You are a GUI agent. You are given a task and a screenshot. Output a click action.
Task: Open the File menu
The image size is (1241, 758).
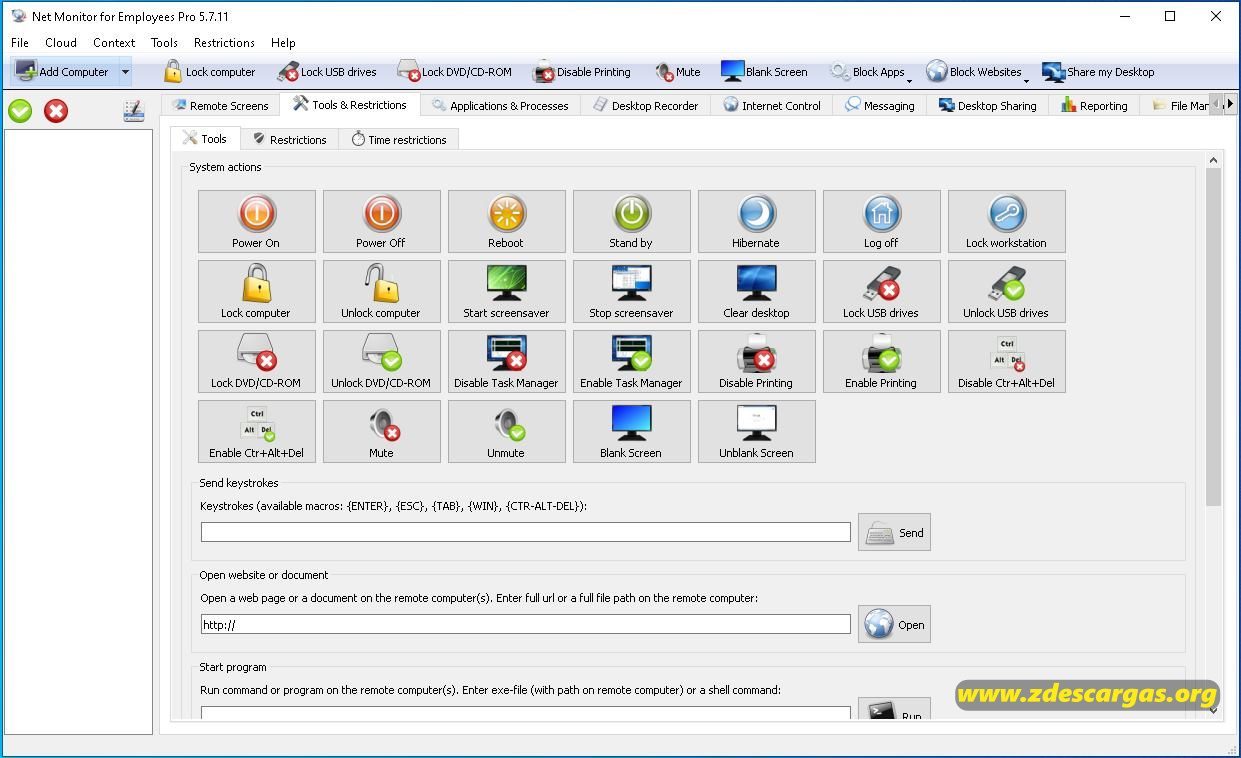click(20, 43)
